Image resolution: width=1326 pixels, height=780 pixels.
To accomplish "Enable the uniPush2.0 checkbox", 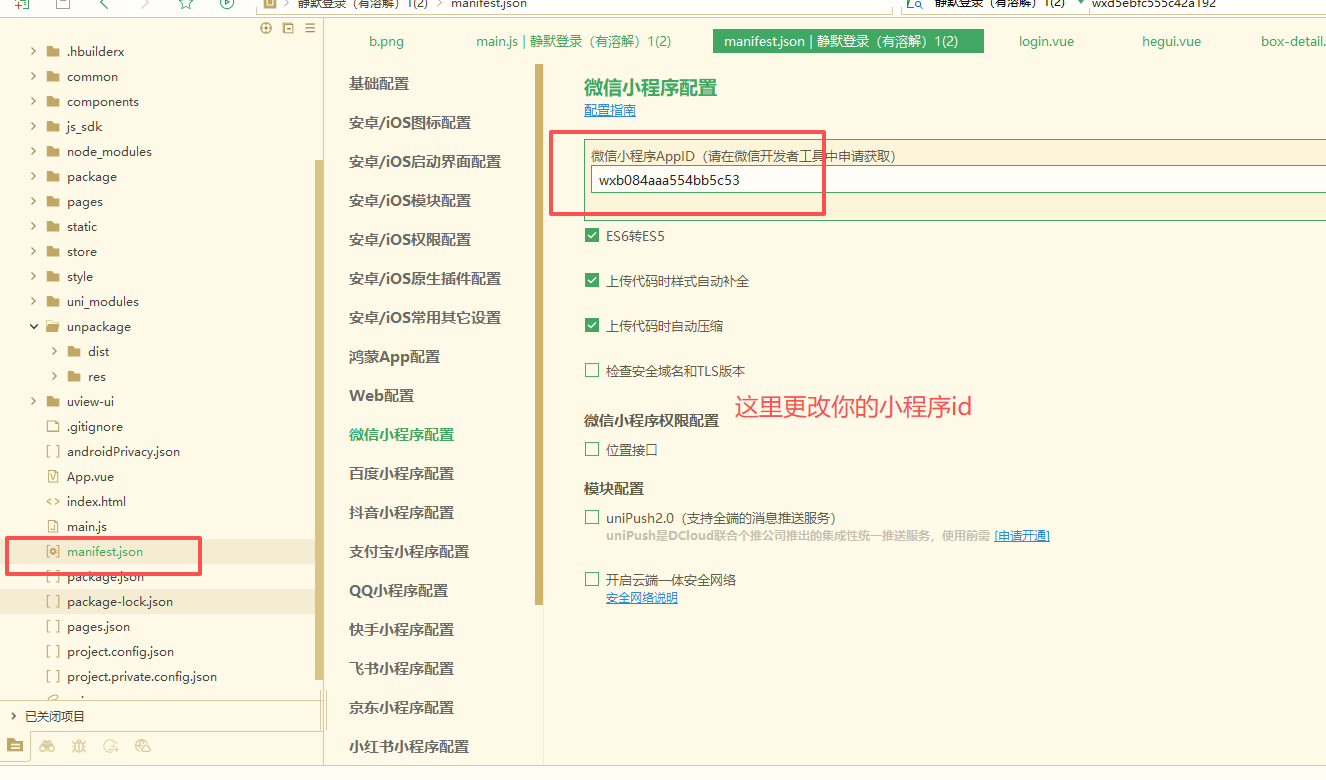I will pos(592,518).
